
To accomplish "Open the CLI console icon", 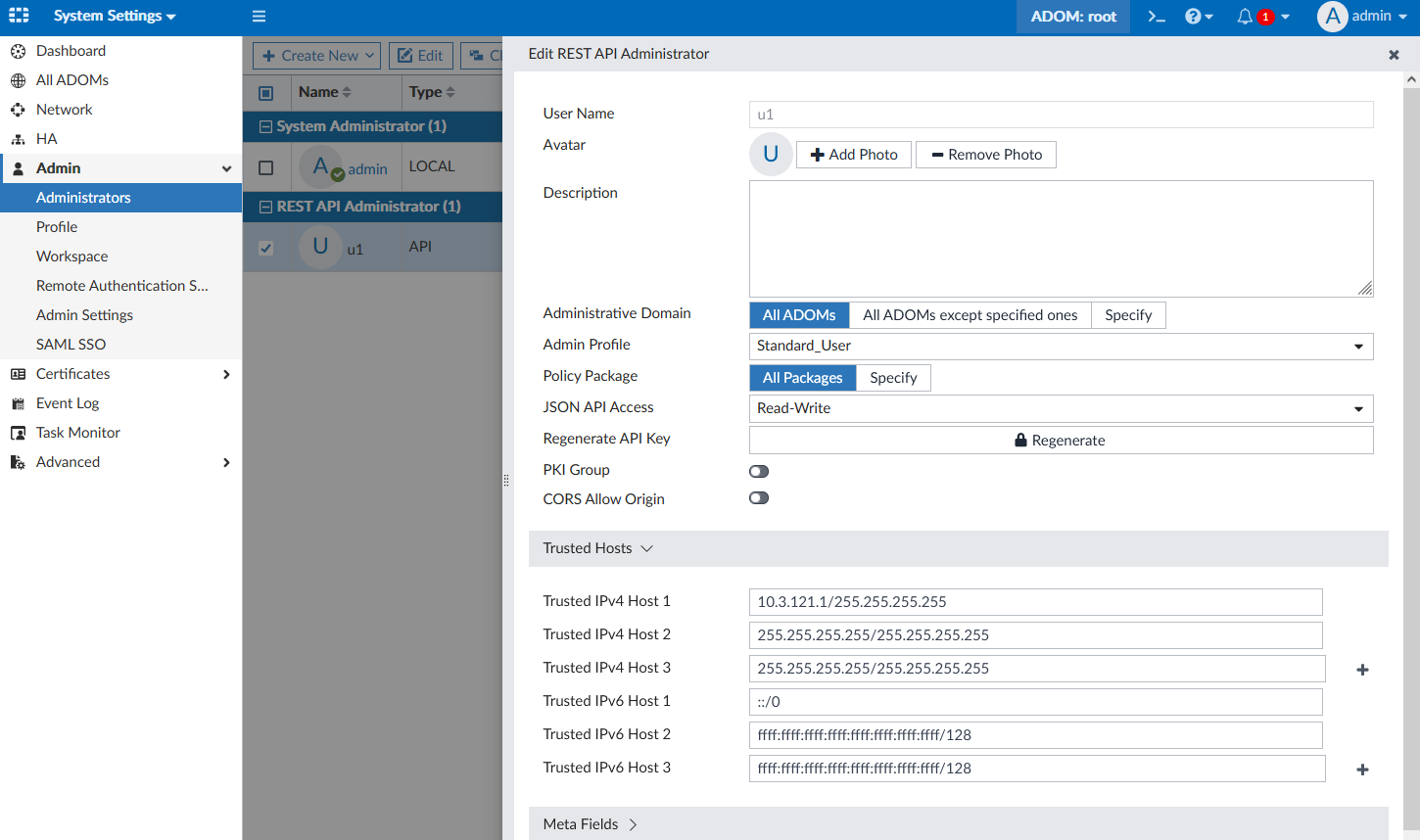I will (x=1157, y=17).
